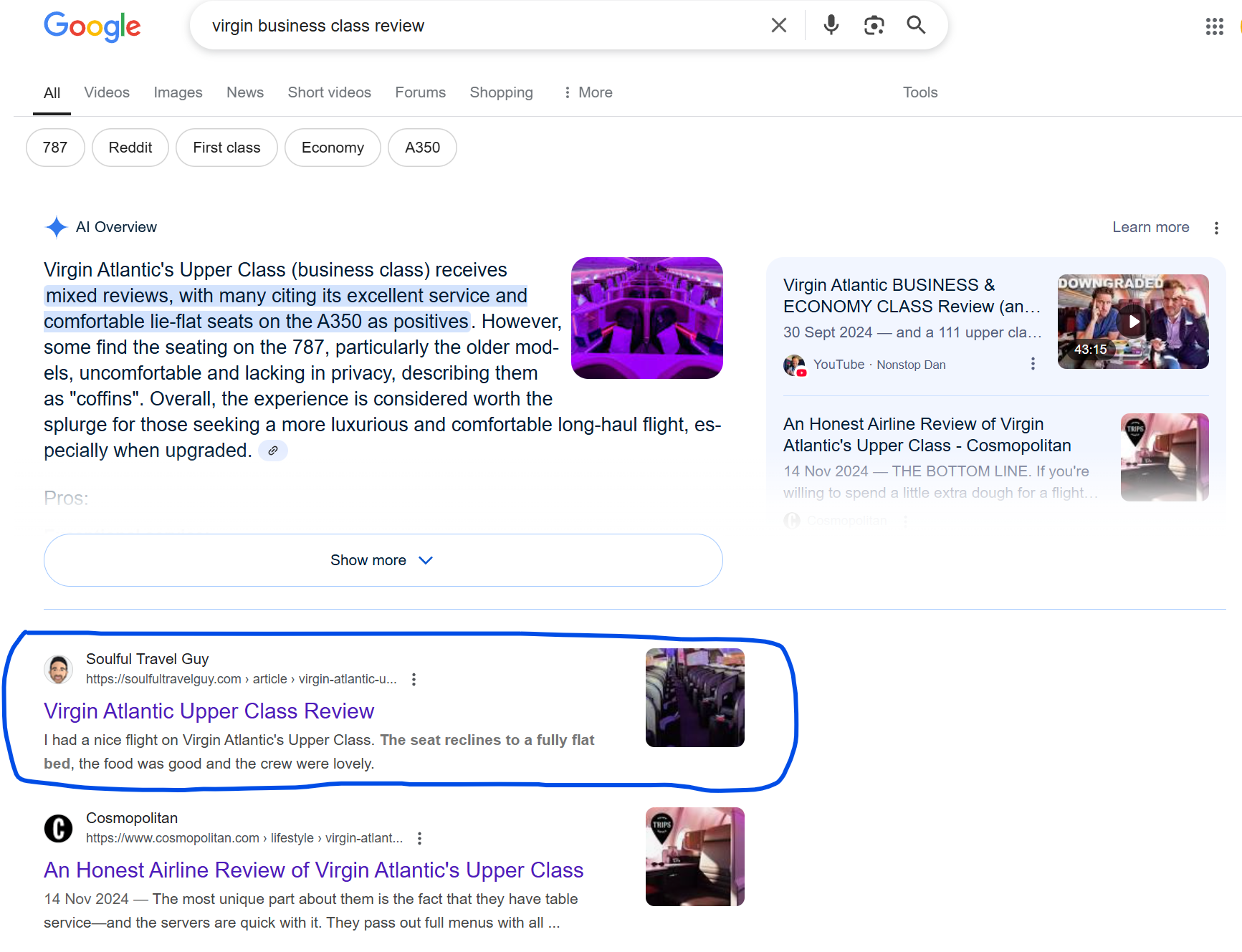This screenshot has height=952, width=1242.
Task: Play the Nonstop Dan YouTube video
Action: (x=1133, y=322)
